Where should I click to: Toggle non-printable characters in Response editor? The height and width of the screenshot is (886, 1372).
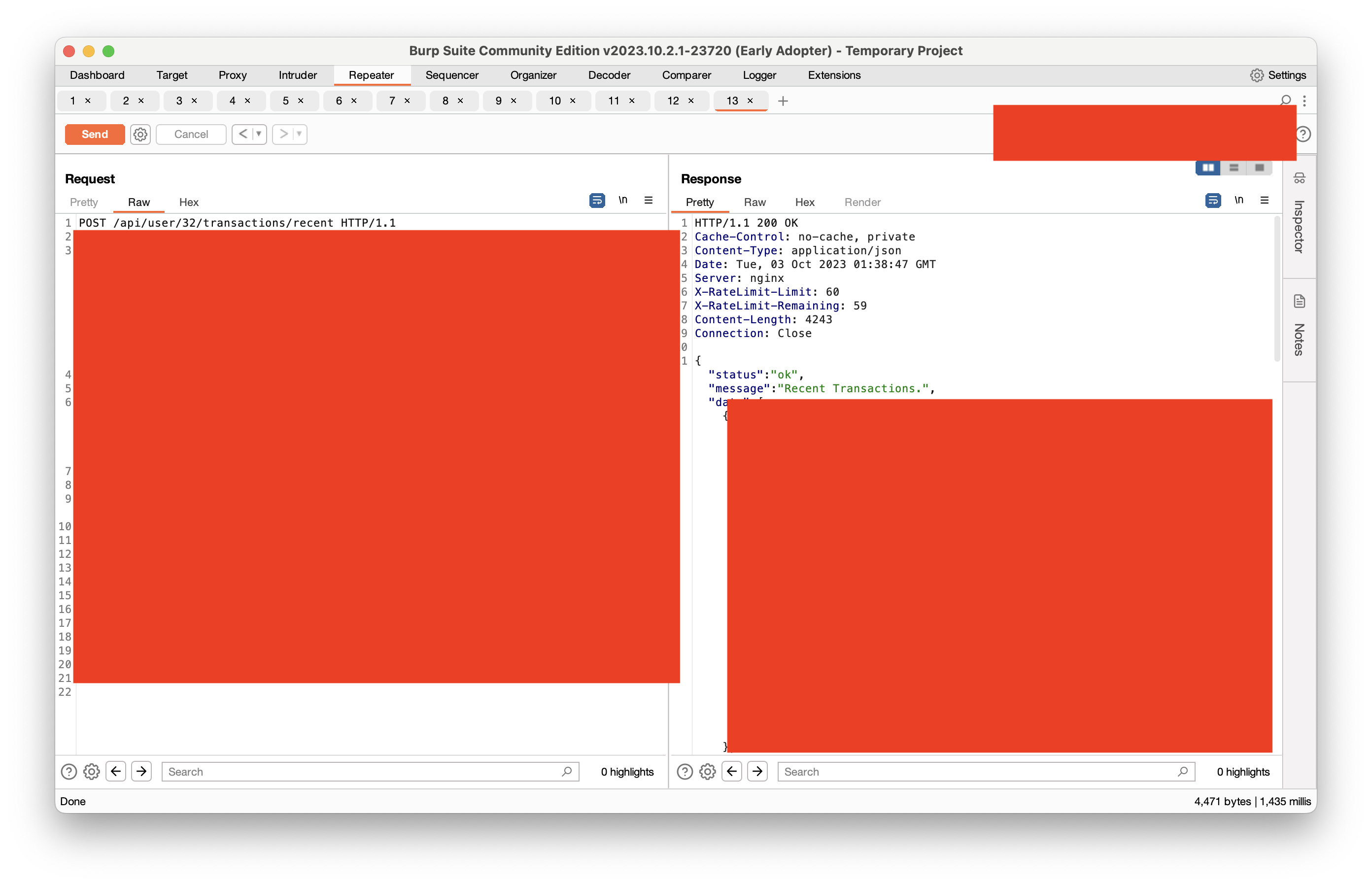coord(1238,200)
